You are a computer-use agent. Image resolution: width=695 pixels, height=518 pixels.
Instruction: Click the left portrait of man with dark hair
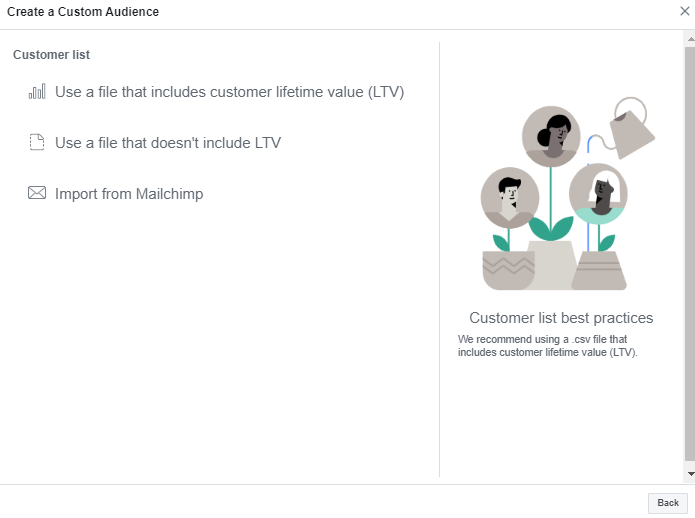510,196
